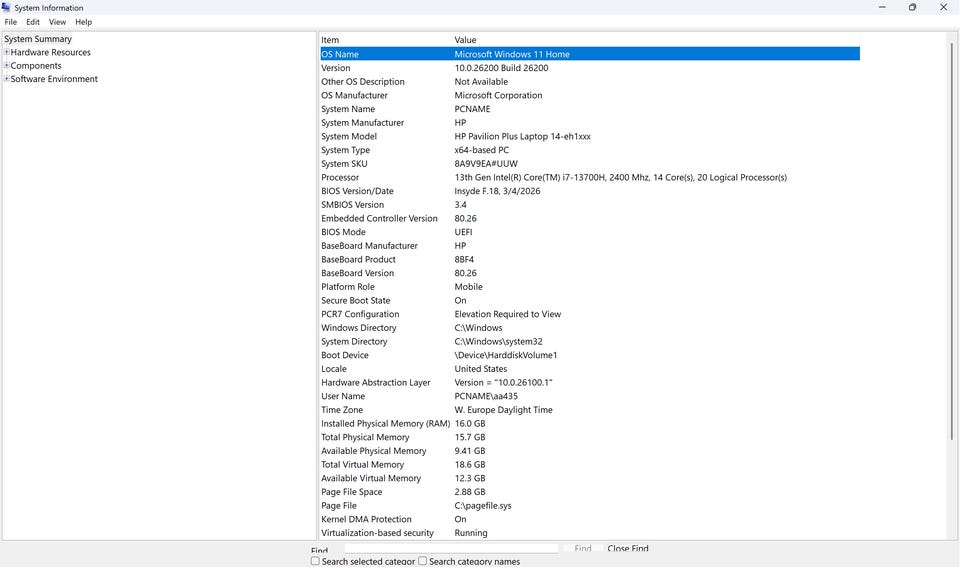Select the PCR7 Configuration row
Screen dimensions: 960x568
pyautogui.click(x=590, y=314)
